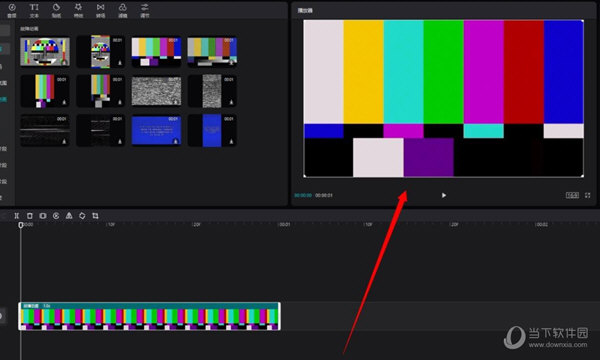Enter fullscreen preview mode
Viewport: 600px width, 360px height.
pos(587,195)
